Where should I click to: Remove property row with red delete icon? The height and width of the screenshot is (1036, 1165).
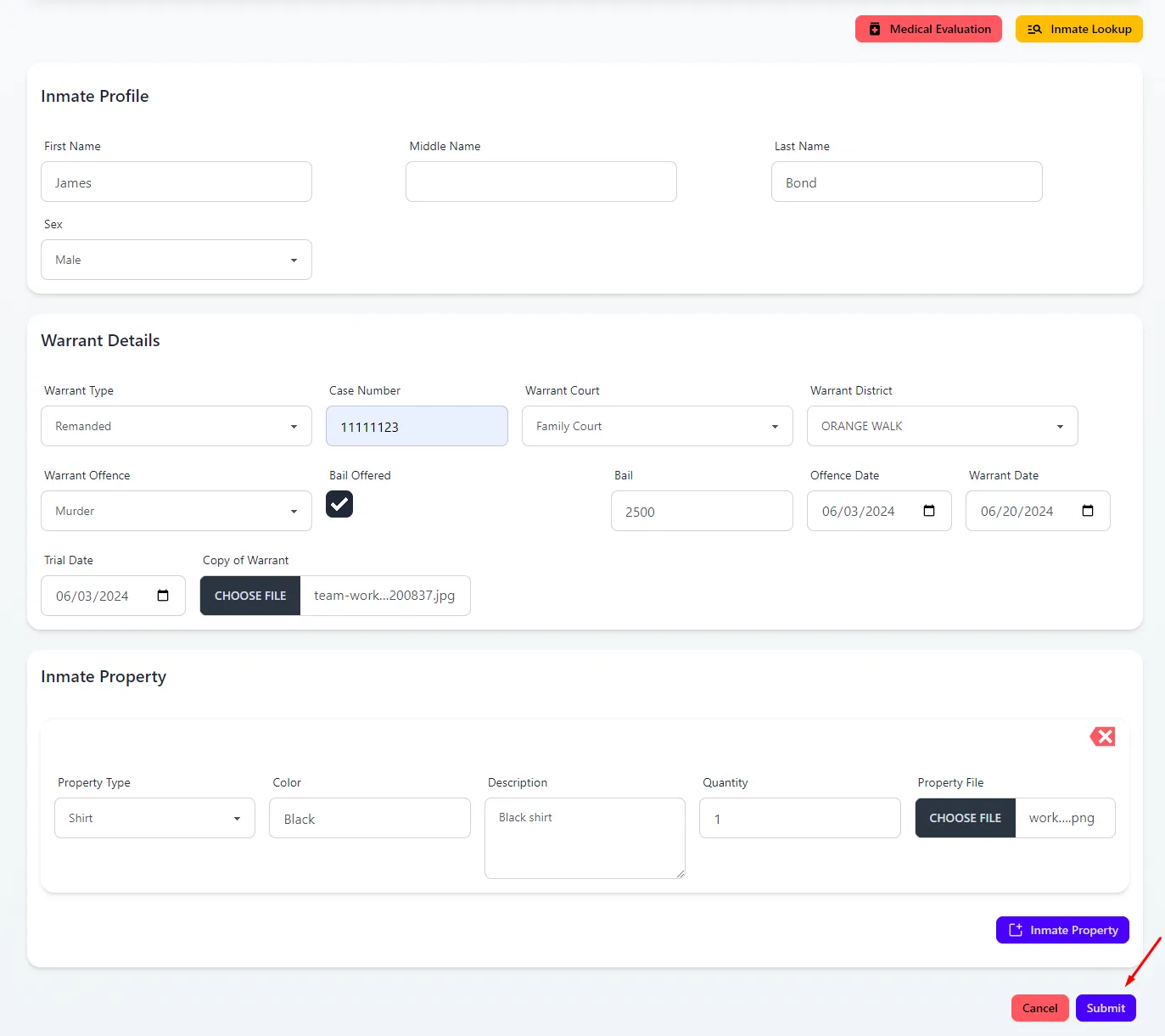click(x=1102, y=736)
